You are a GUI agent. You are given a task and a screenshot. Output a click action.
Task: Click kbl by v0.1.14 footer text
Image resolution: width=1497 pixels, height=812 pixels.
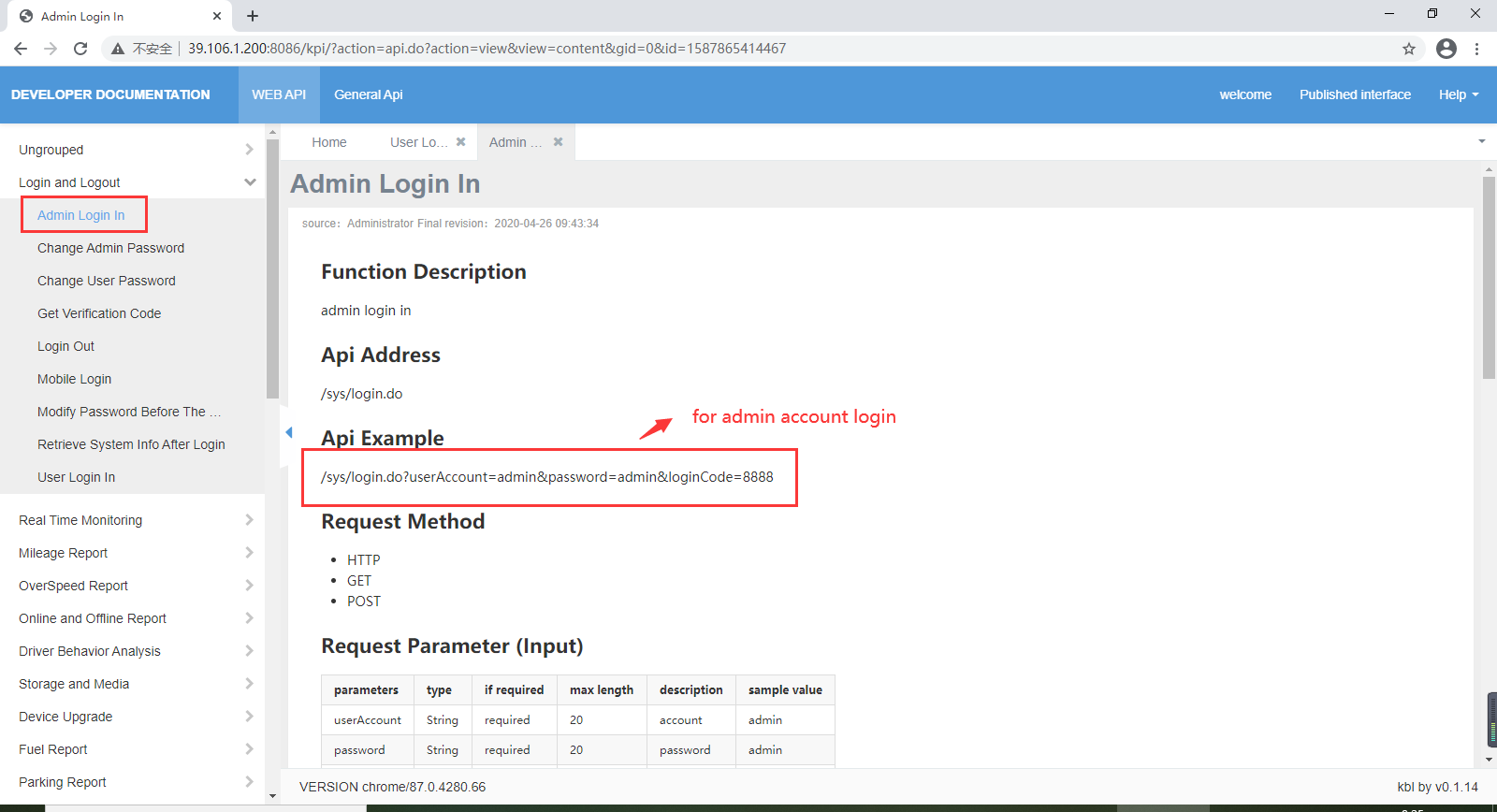tap(1438, 787)
